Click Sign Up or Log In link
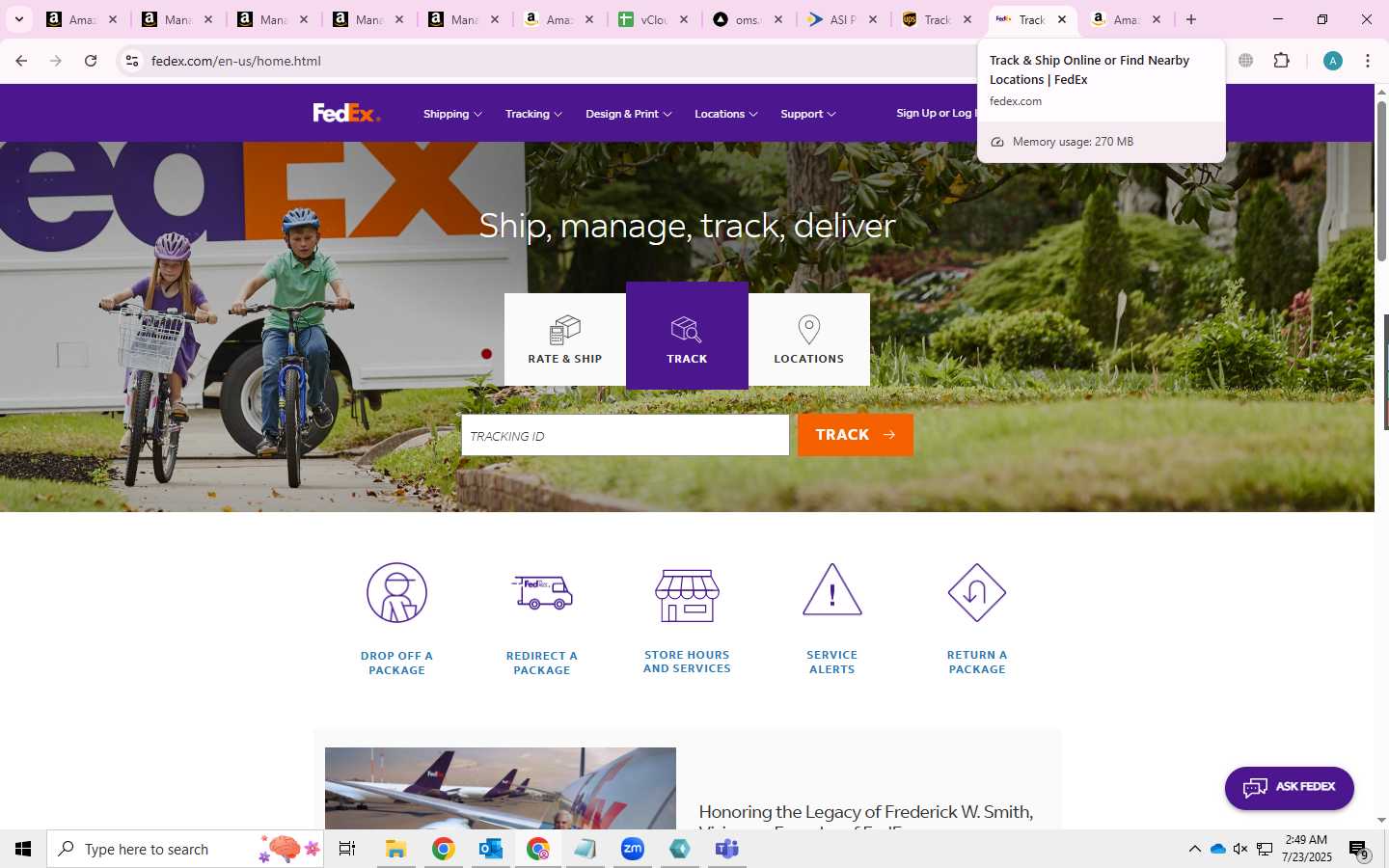Viewport: 1389px width, 868px height. (x=935, y=113)
